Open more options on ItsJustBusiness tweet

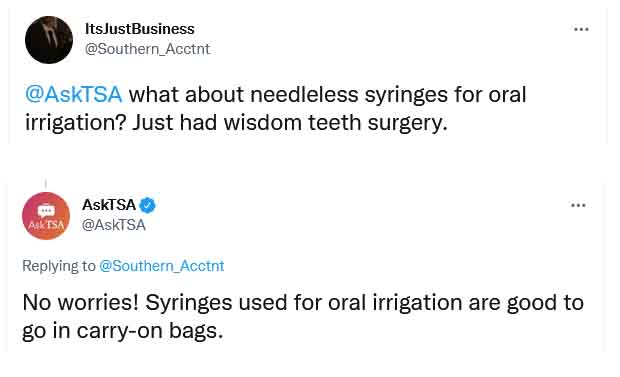coord(581,29)
